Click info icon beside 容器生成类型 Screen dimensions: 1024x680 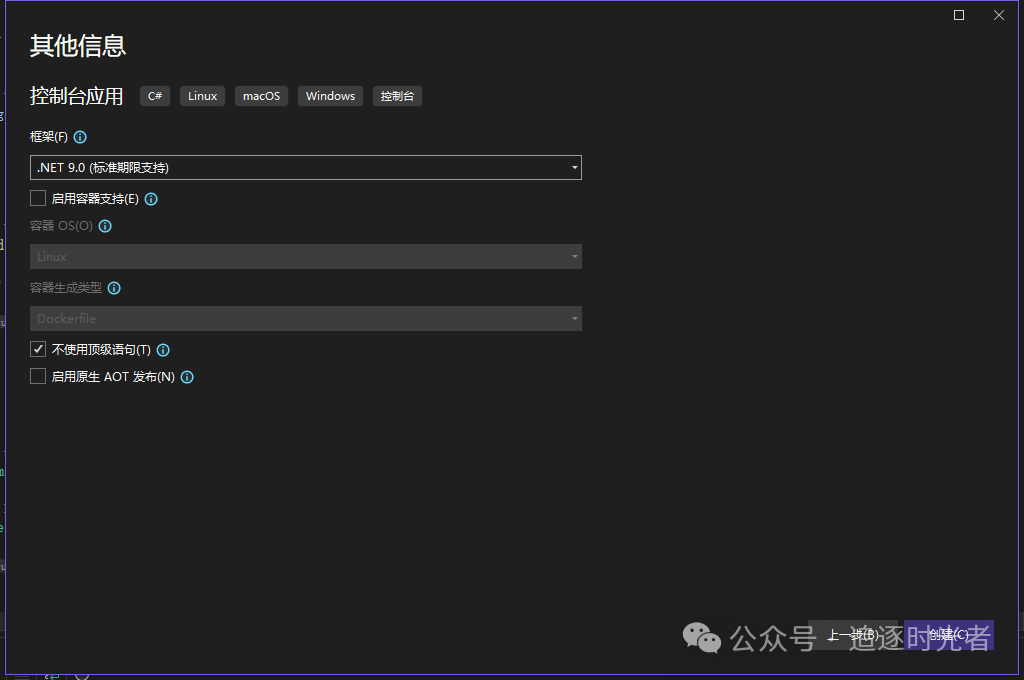coord(114,288)
